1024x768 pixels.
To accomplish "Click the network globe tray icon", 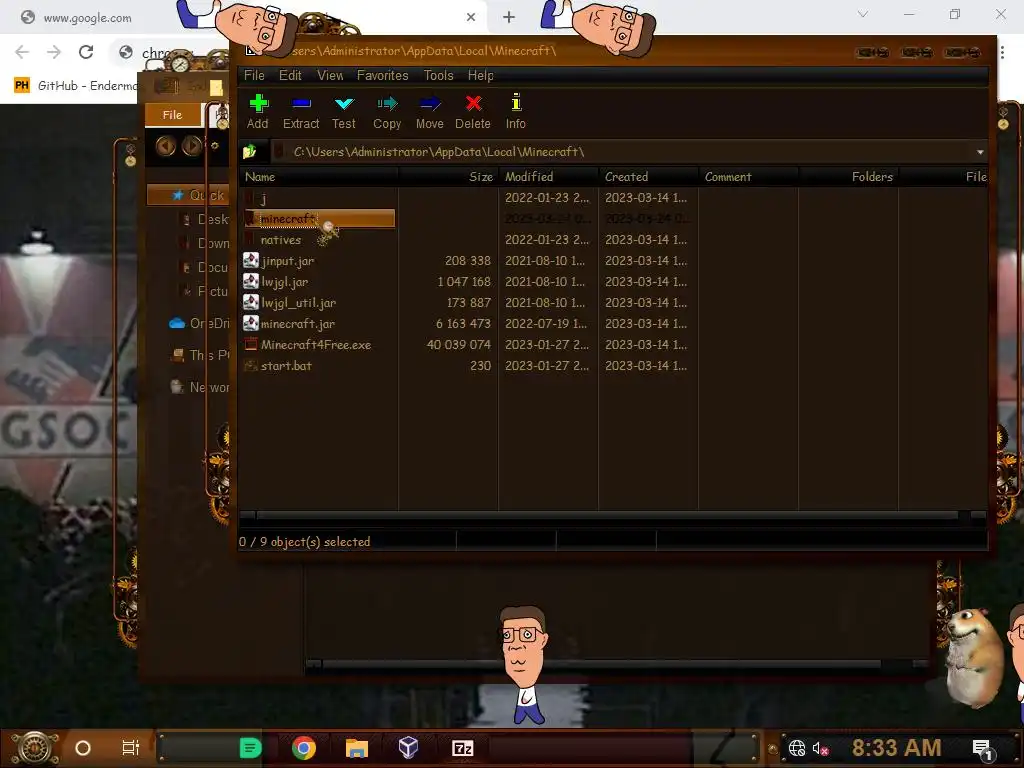I will (x=797, y=748).
